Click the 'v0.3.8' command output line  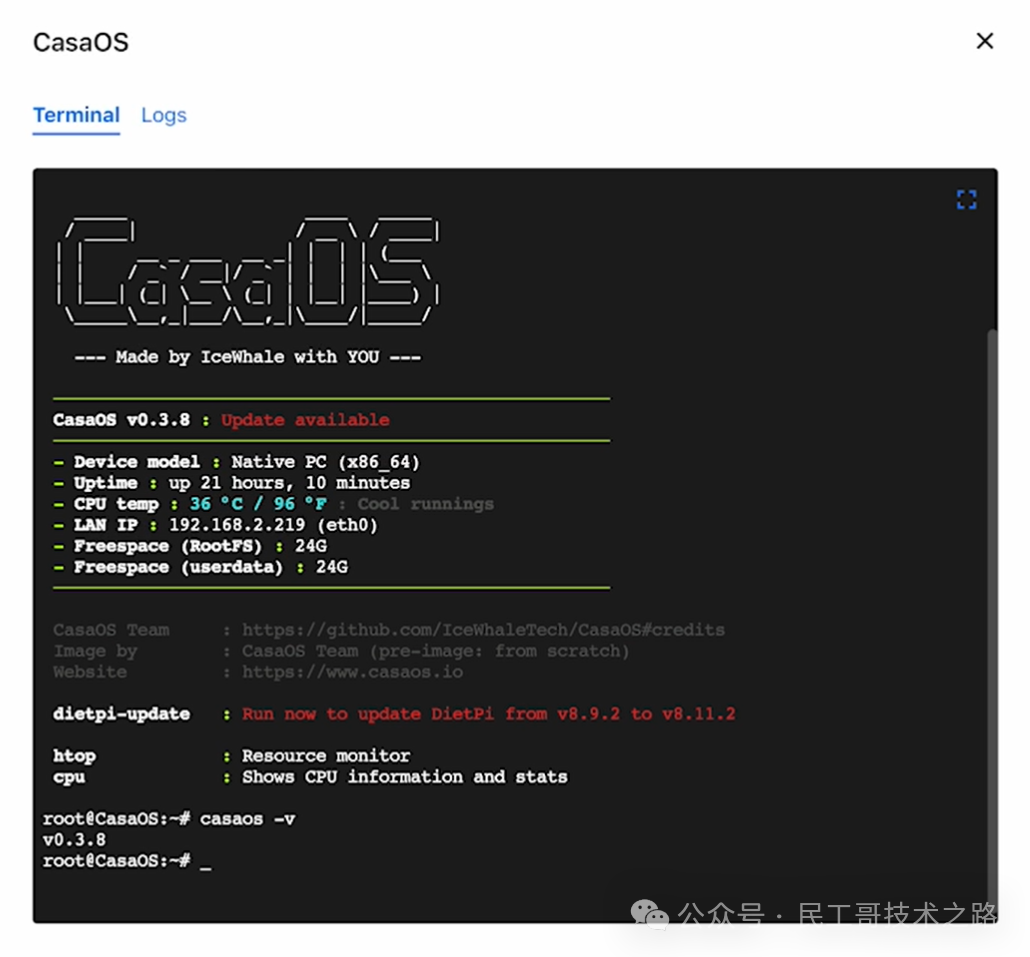click(74, 840)
